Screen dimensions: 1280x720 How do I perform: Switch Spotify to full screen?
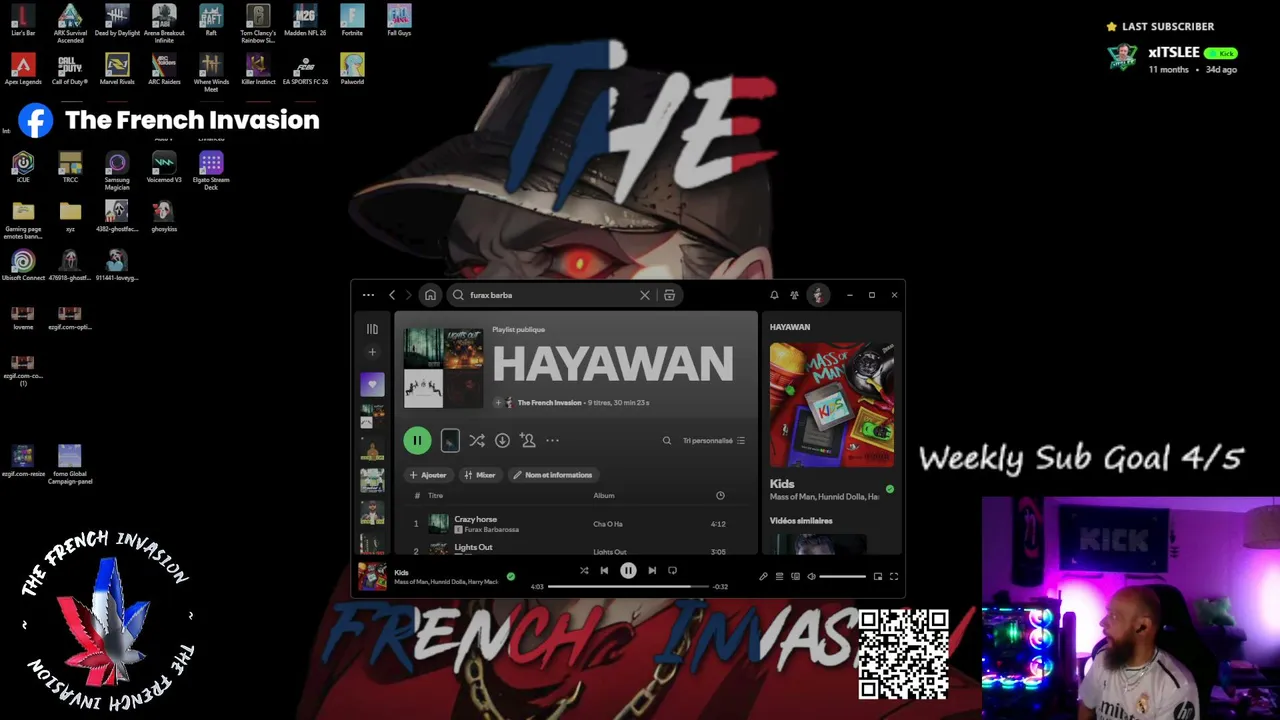pyautogui.click(x=894, y=576)
